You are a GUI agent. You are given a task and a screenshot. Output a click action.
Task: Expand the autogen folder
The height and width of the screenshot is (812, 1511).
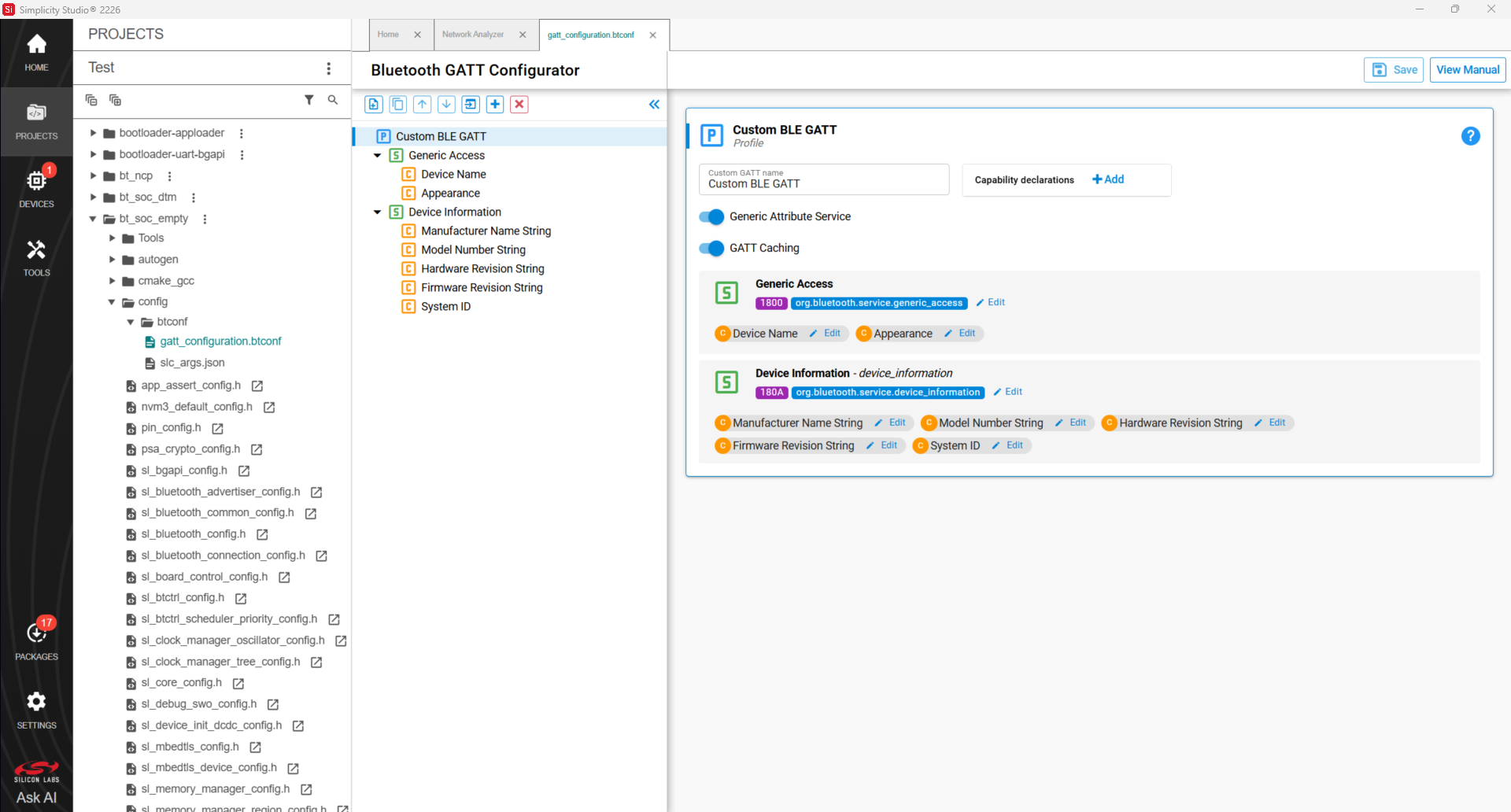click(x=112, y=259)
